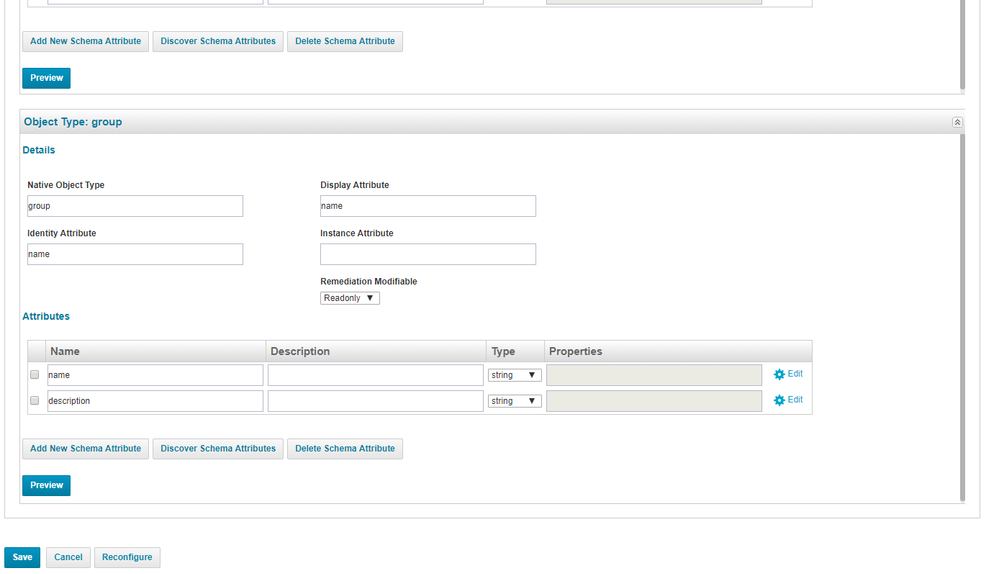Image resolution: width=999 pixels, height=574 pixels.
Task: Collapse the Object Type: group panel
Action: [957, 122]
